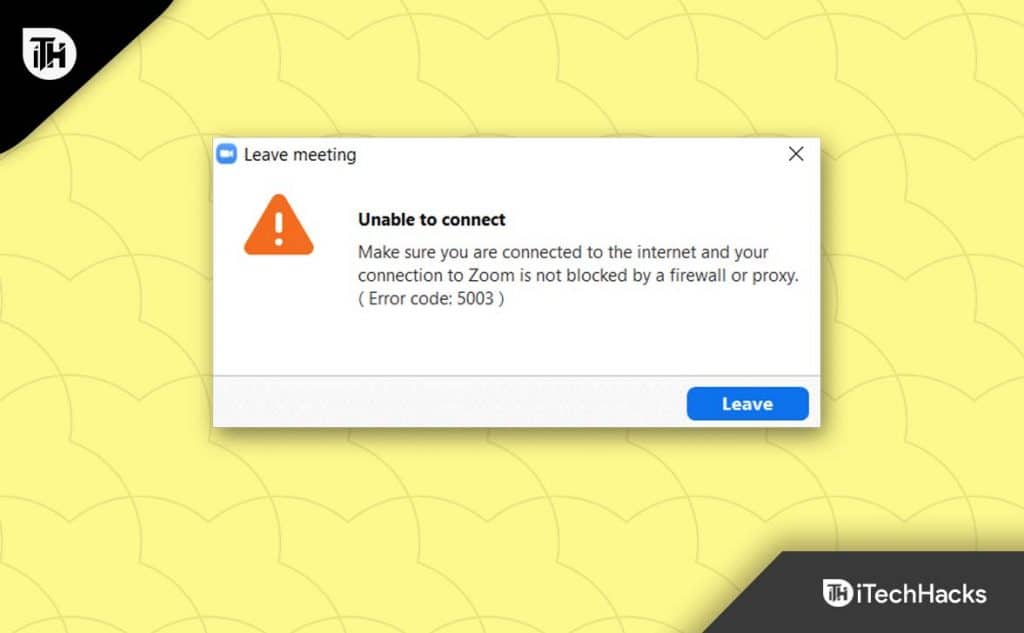Click the logo icon beside iTechHacks text

pyautogui.click(x=838, y=593)
